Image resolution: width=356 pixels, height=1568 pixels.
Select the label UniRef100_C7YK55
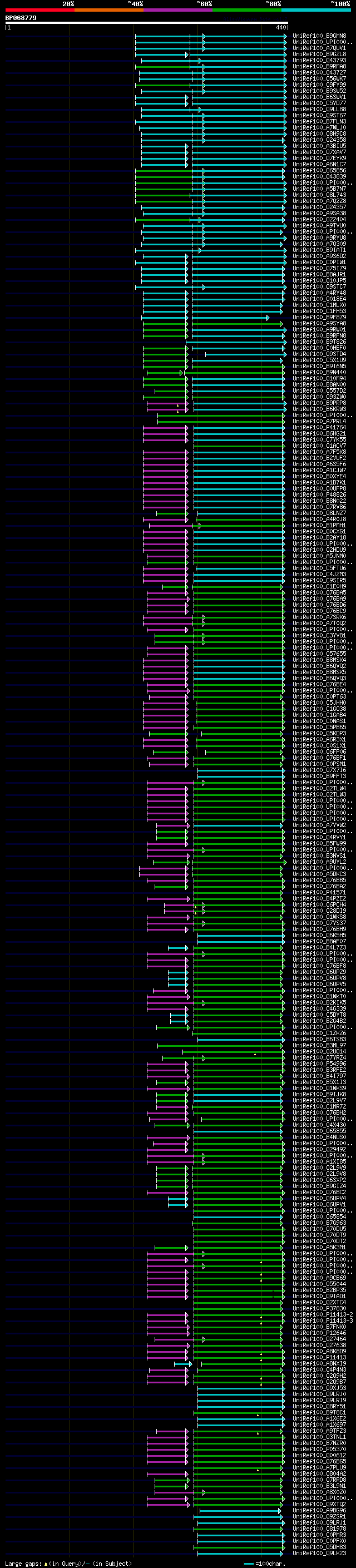pos(319,439)
